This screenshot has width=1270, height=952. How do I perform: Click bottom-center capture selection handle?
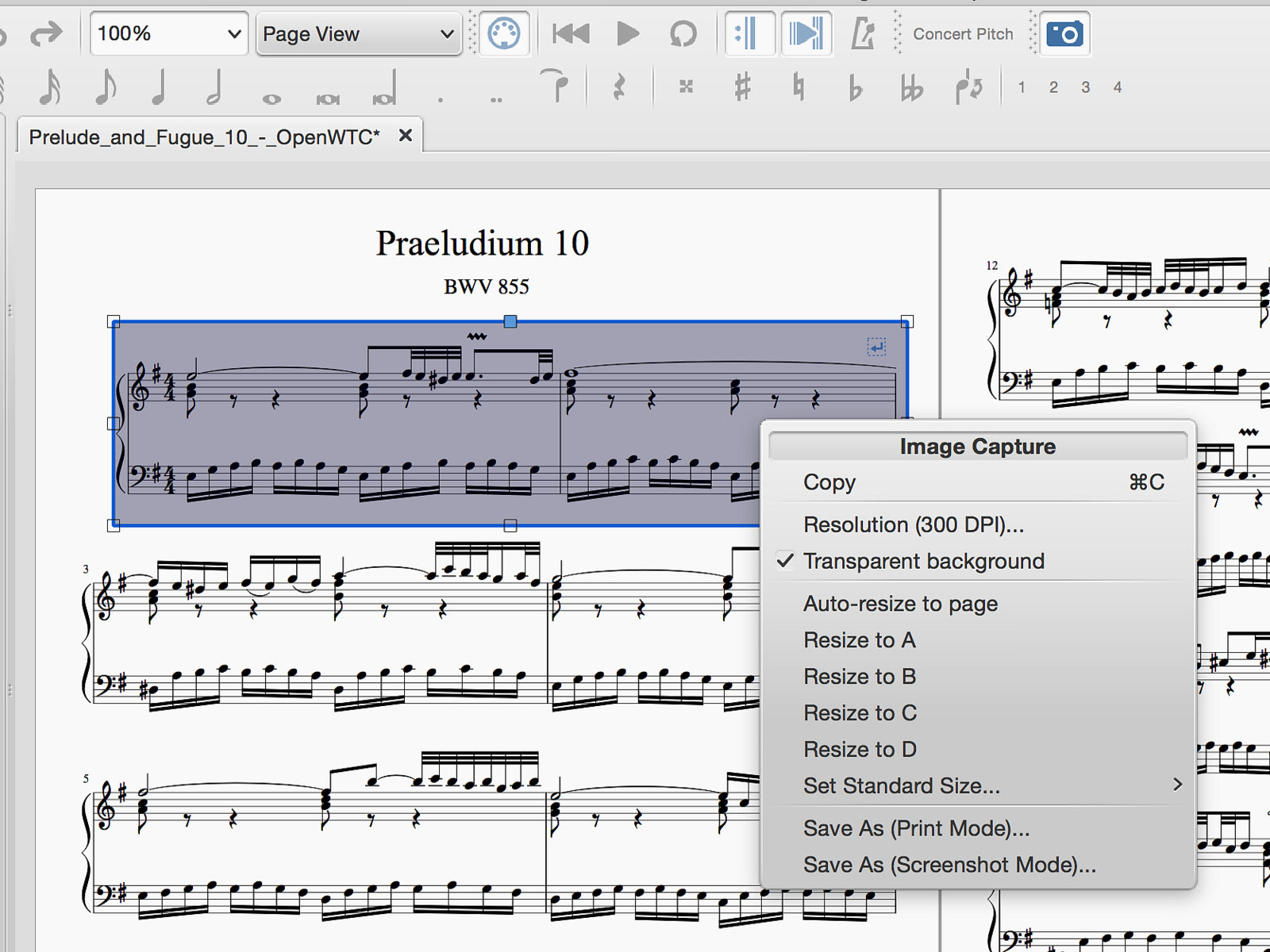pyautogui.click(x=510, y=525)
